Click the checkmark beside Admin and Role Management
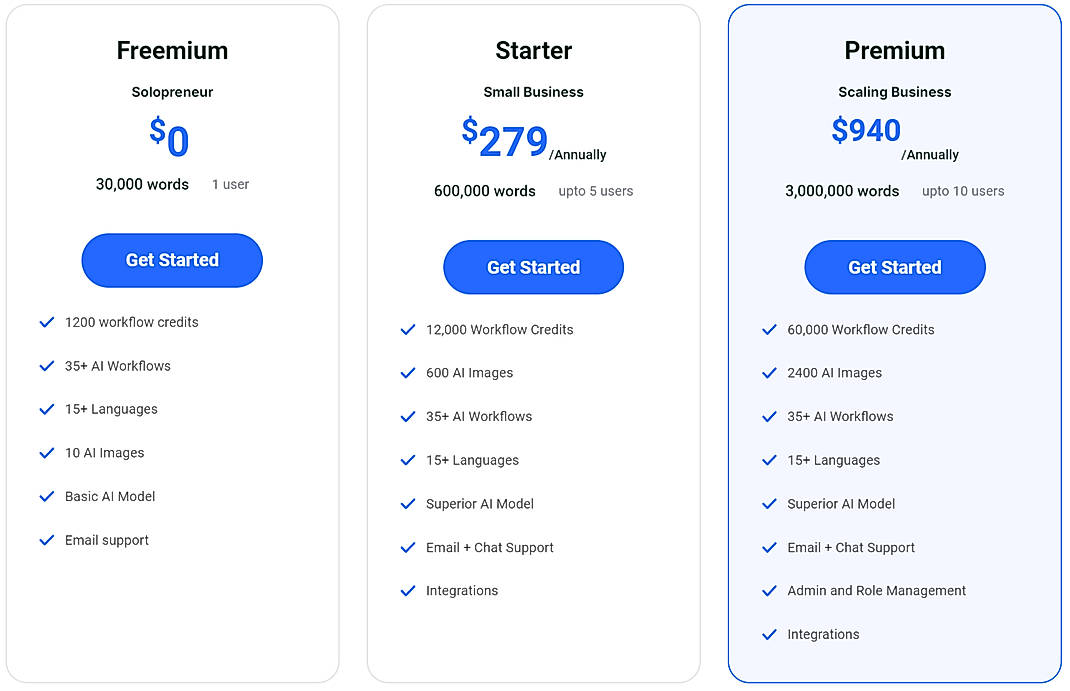This screenshot has width=1070, height=691. [x=769, y=591]
